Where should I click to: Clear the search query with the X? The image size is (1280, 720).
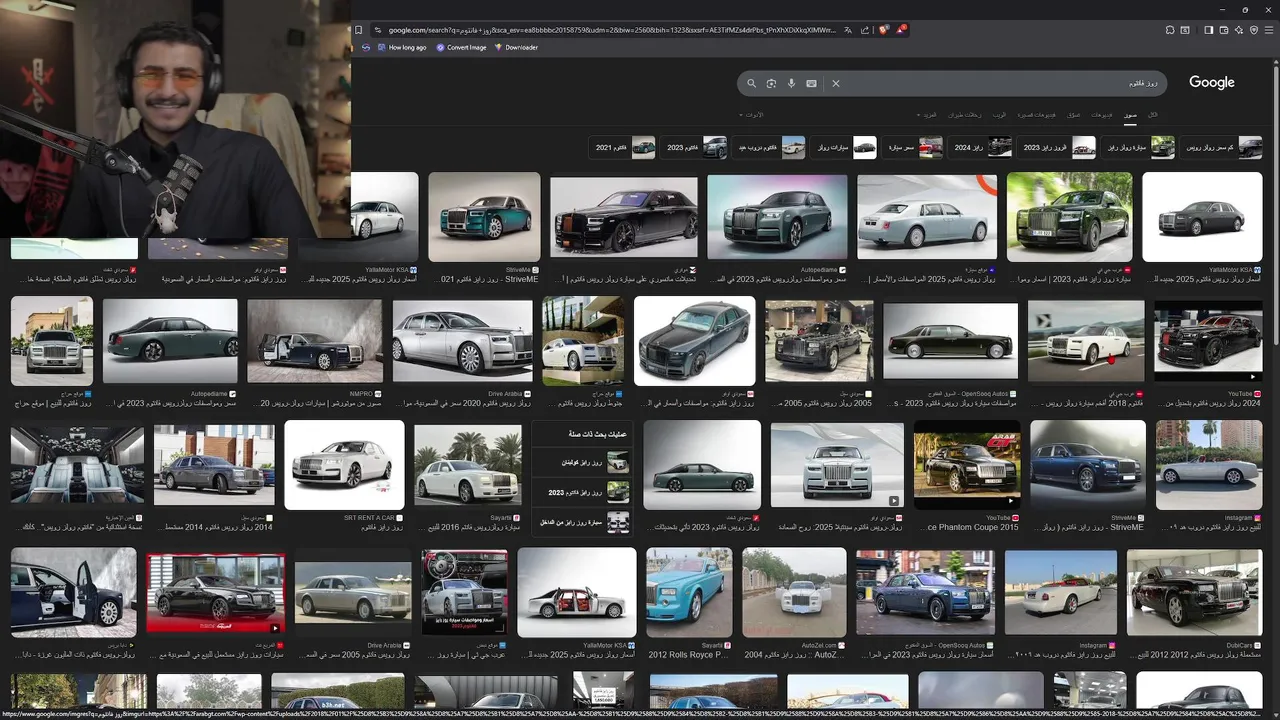[x=836, y=84]
